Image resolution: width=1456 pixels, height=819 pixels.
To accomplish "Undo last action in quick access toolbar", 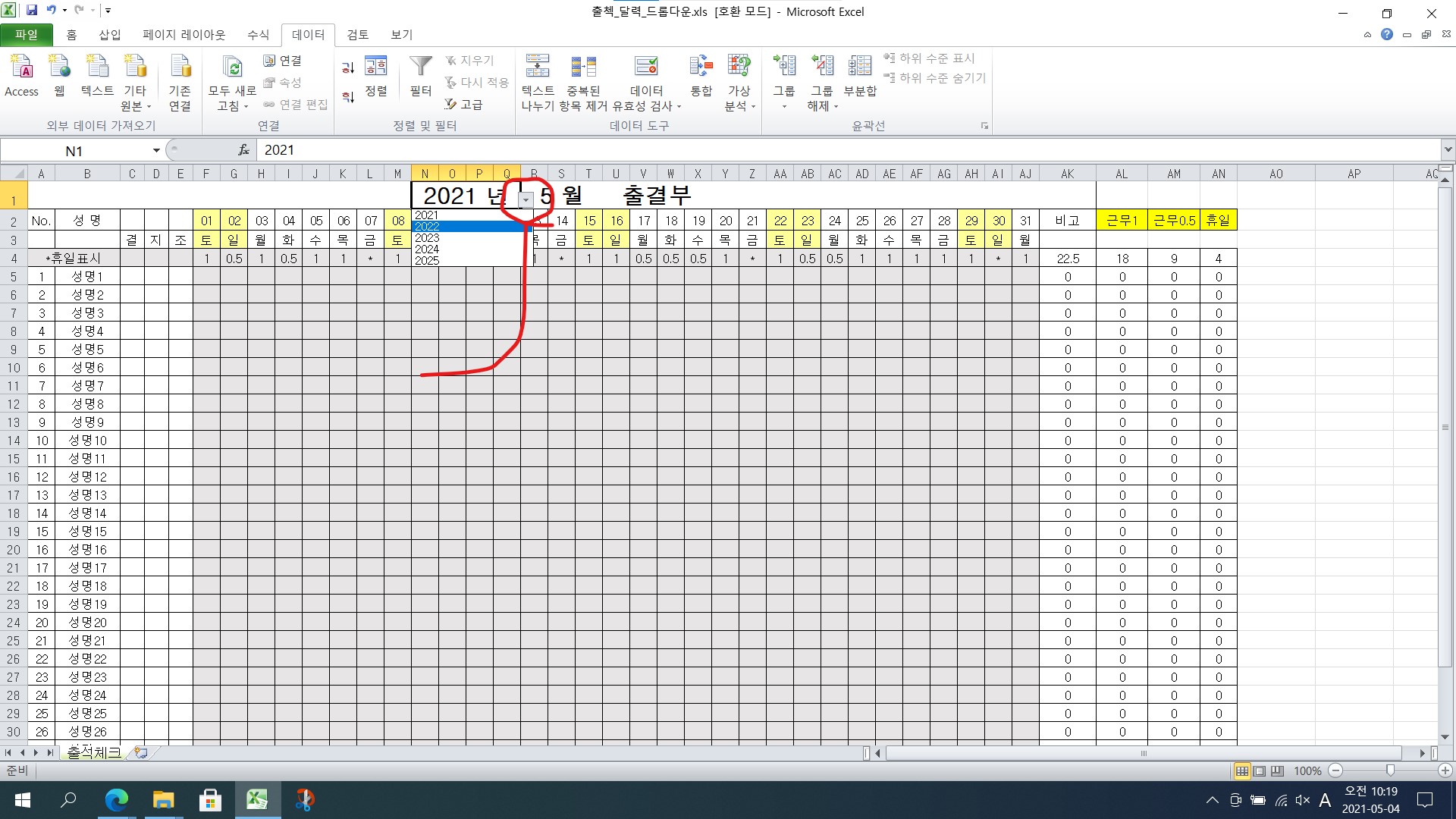I will pyautogui.click(x=51, y=11).
